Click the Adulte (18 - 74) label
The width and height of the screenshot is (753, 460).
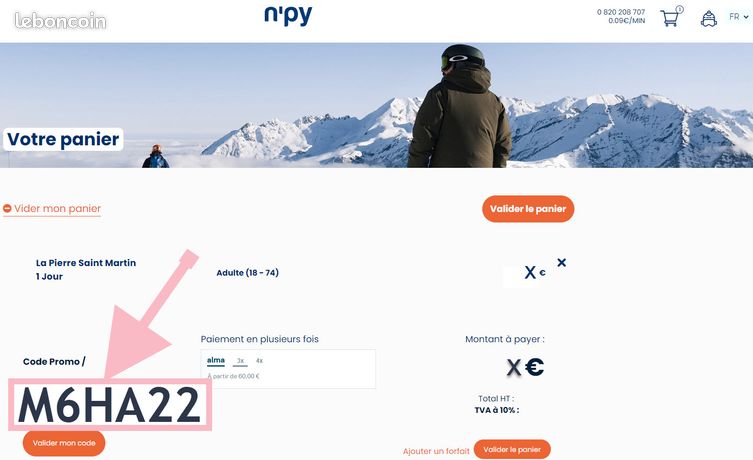[247, 273]
